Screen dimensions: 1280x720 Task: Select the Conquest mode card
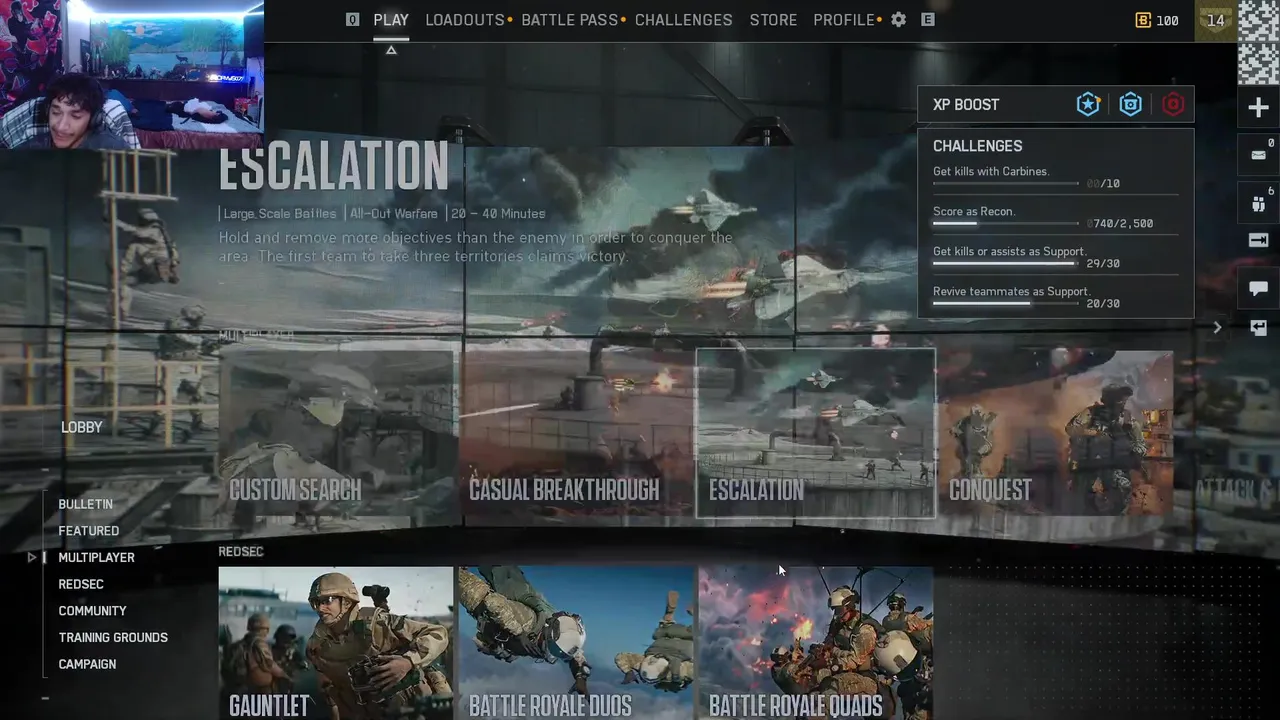[1056, 433]
